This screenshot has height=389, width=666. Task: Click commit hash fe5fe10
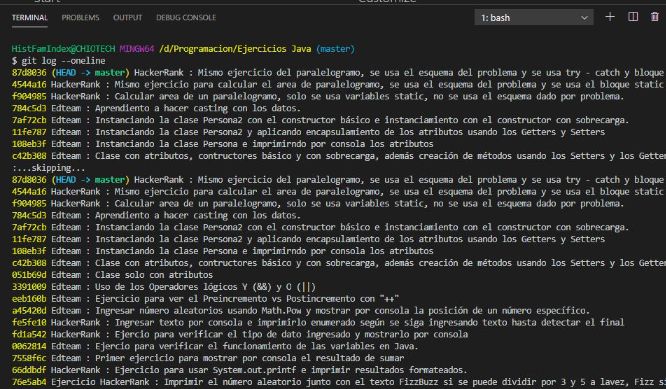click(29, 322)
